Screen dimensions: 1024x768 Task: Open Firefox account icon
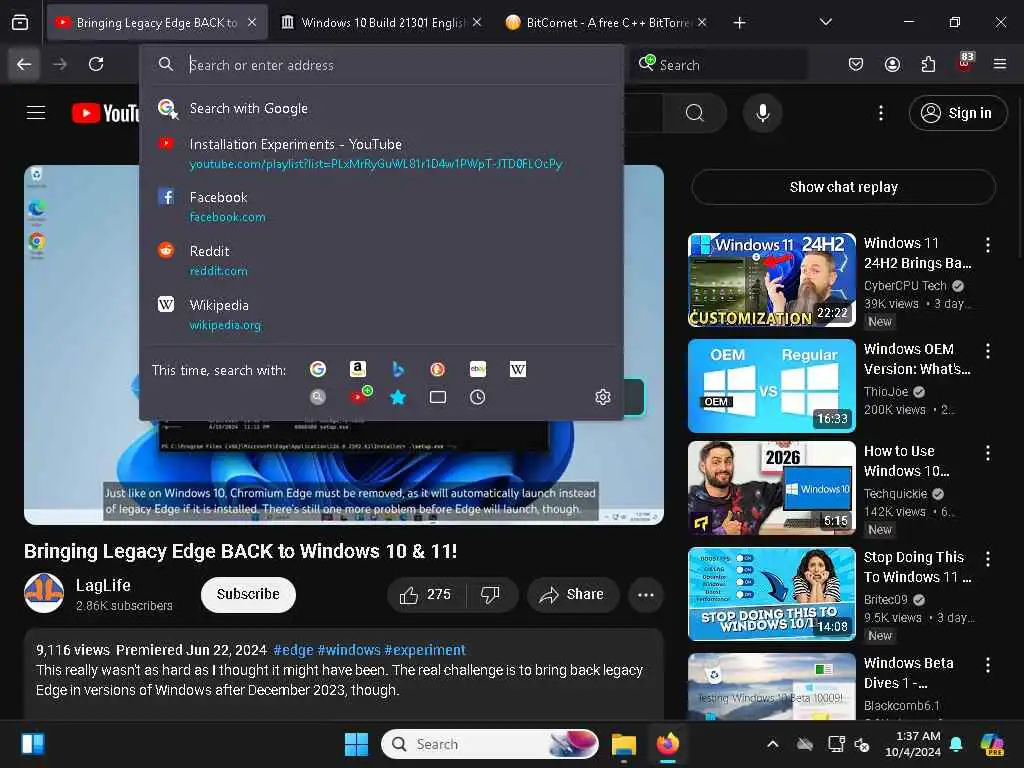892,64
